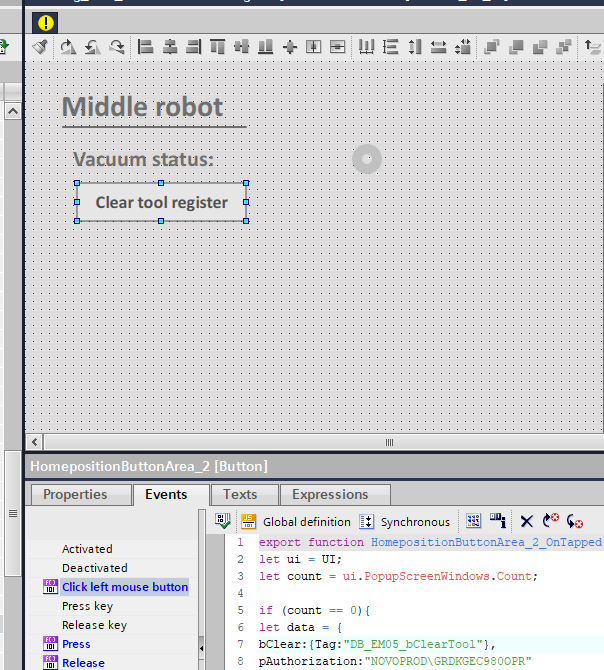The height and width of the screenshot is (670, 604).
Task: Align selected objects to the right
Action: [194, 47]
